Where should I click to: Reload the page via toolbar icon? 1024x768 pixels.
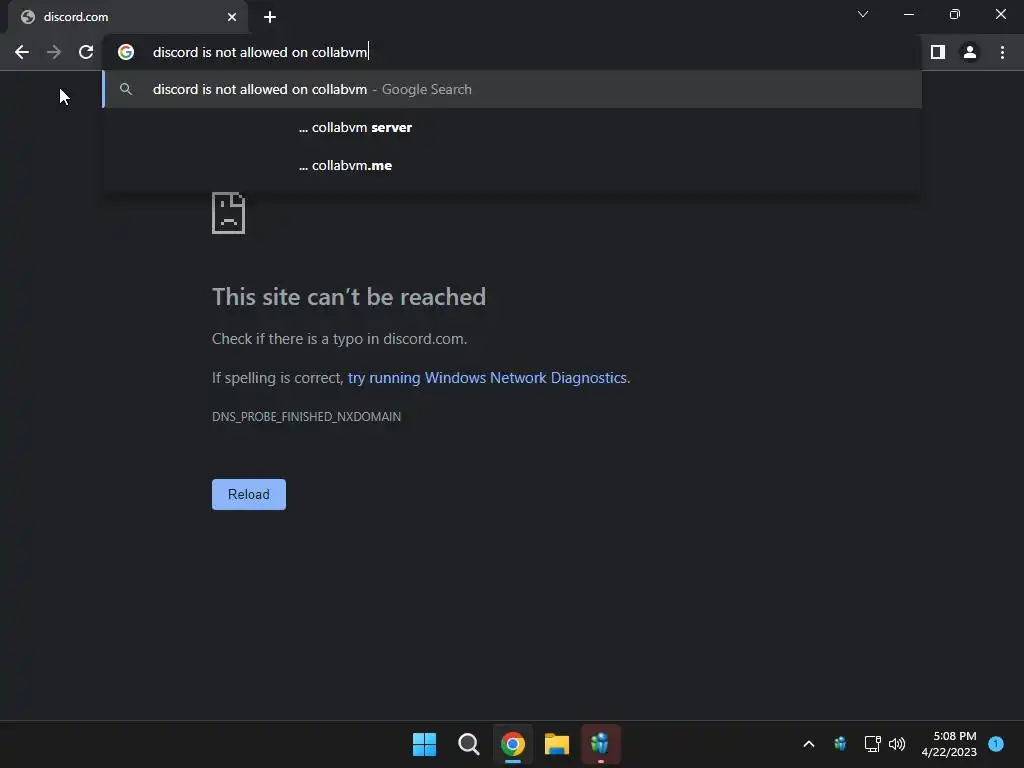point(86,52)
